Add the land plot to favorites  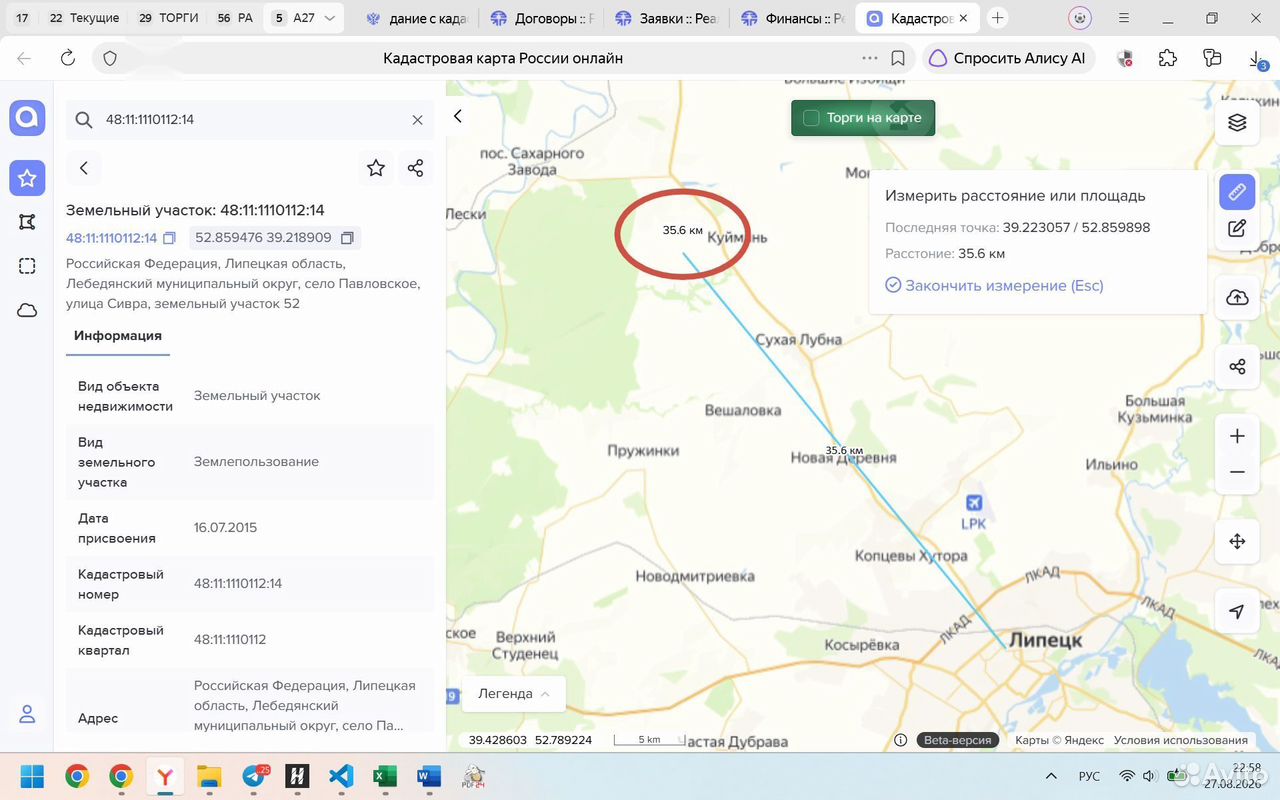[376, 168]
